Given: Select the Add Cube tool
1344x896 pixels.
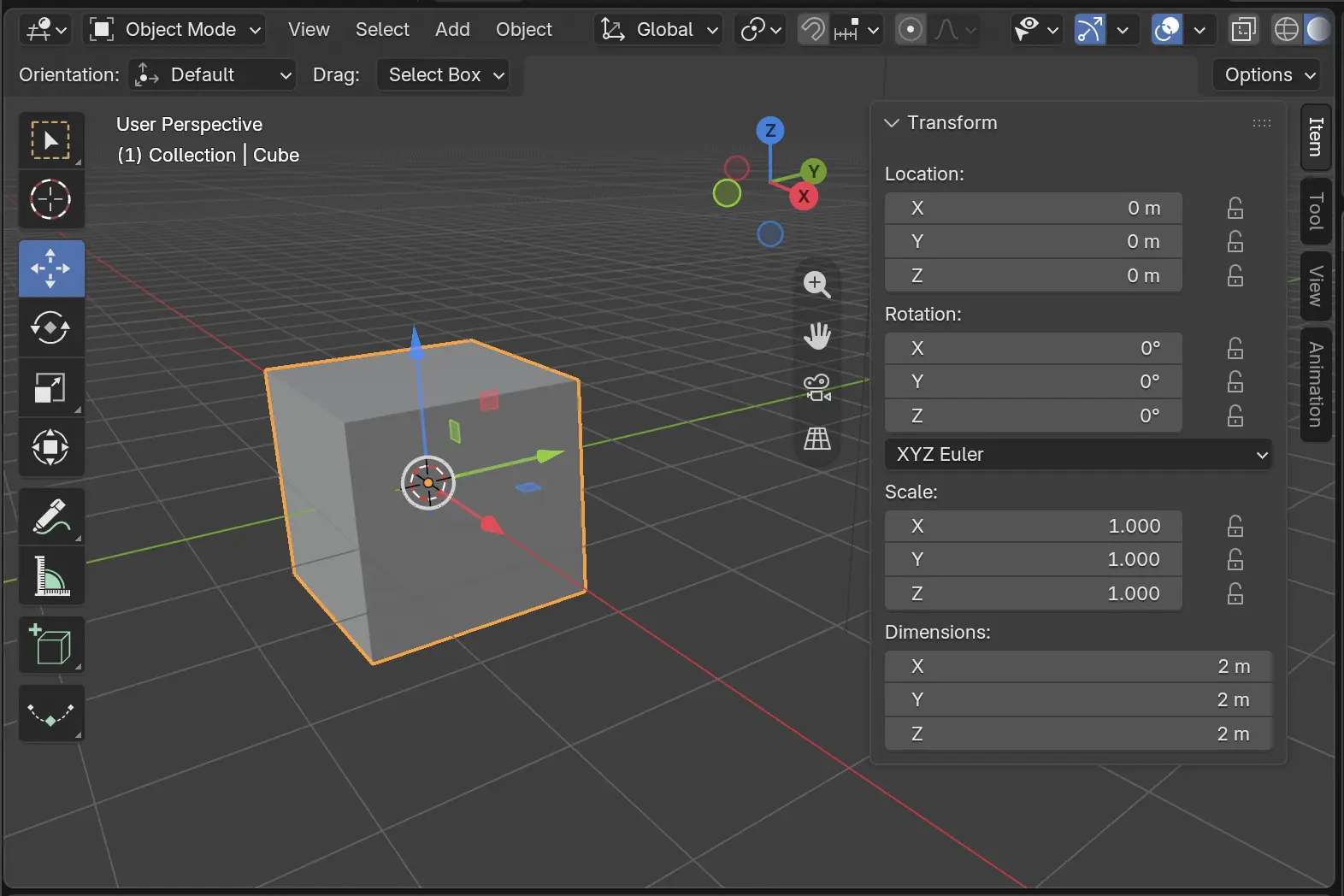Looking at the screenshot, I should (51, 645).
